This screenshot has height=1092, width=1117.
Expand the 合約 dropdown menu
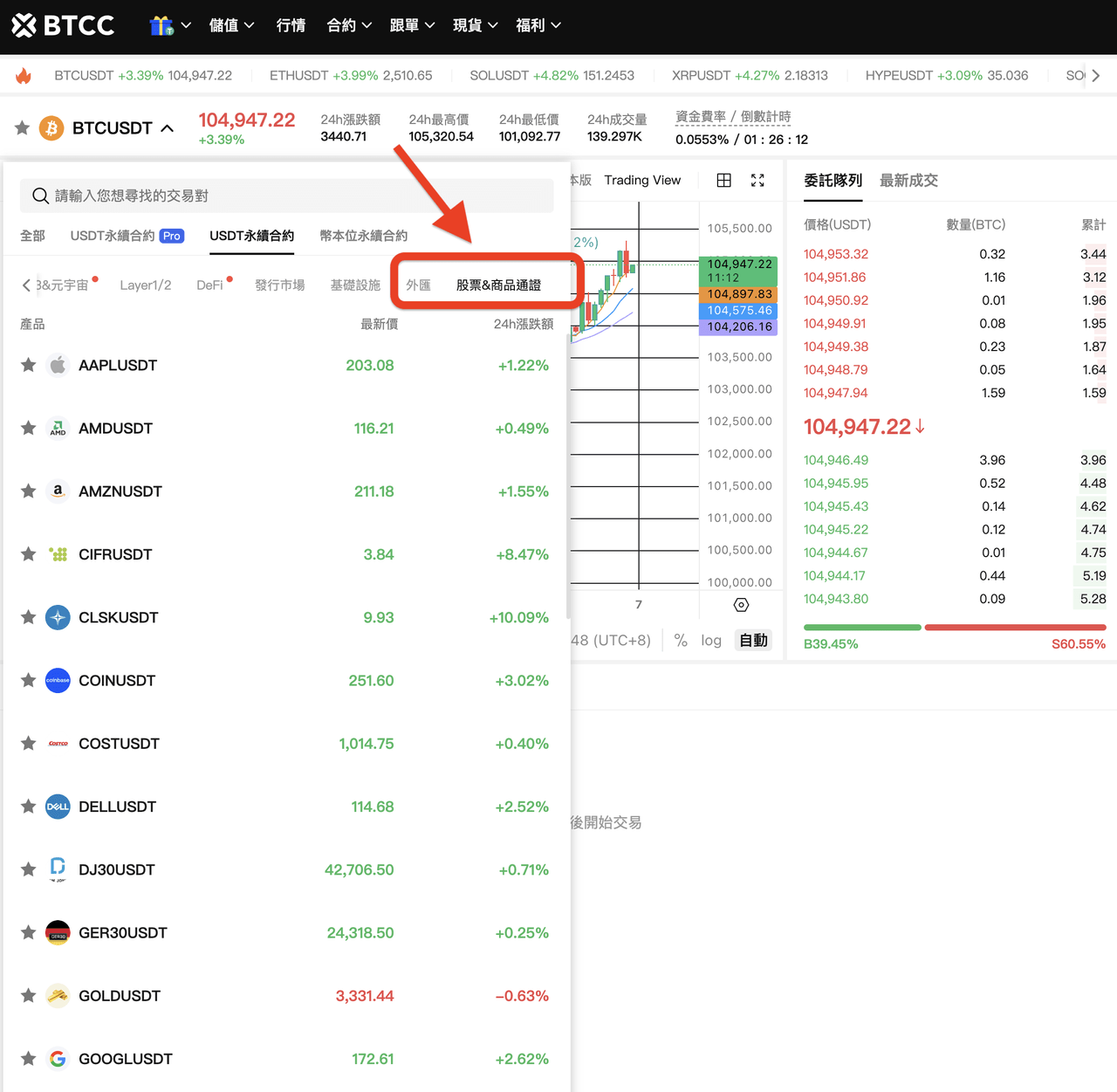(349, 25)
